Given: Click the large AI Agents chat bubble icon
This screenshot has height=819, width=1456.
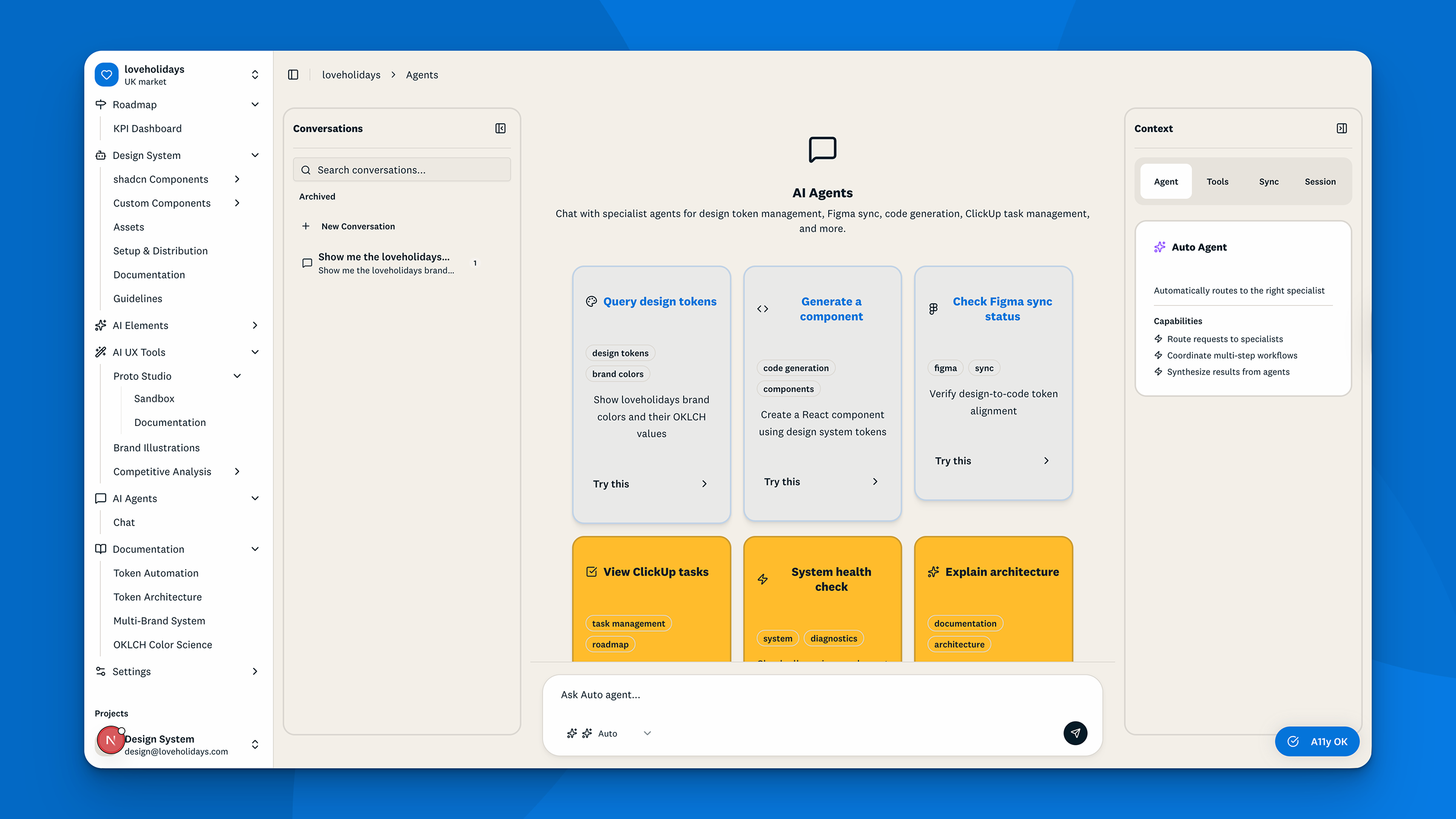Looking at the screenshot, I should (822, 149).
